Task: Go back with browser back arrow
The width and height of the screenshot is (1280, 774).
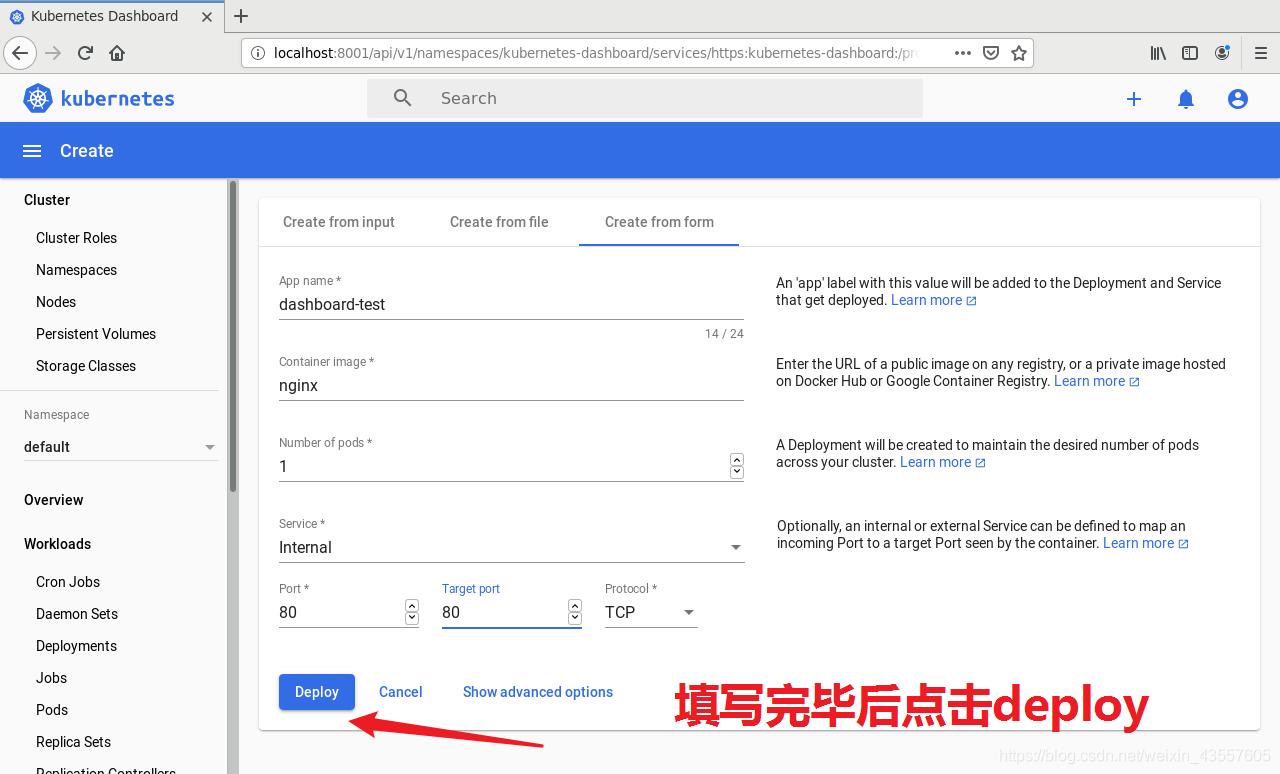Action: 20,53
